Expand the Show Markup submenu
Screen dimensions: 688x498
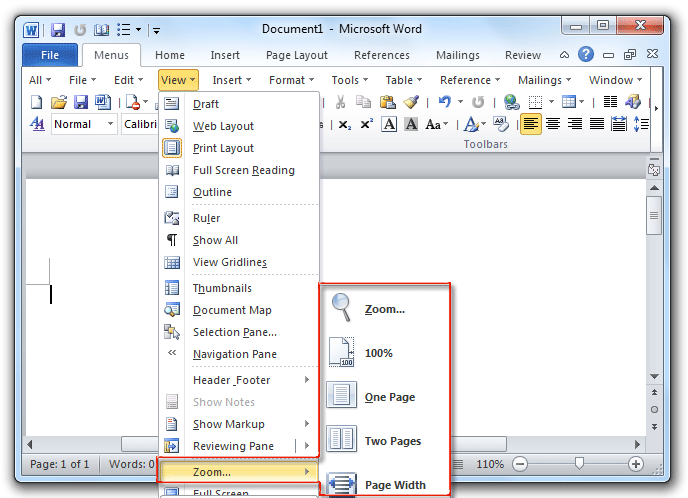[240, 424]
